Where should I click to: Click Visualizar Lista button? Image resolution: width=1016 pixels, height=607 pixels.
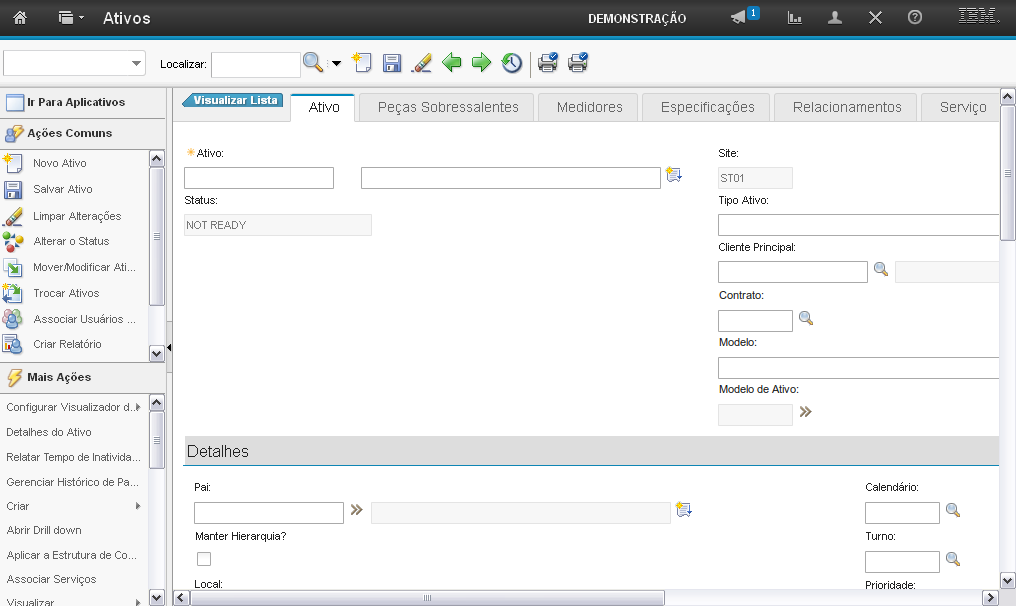pyautogui.click(x=234, y=101)
